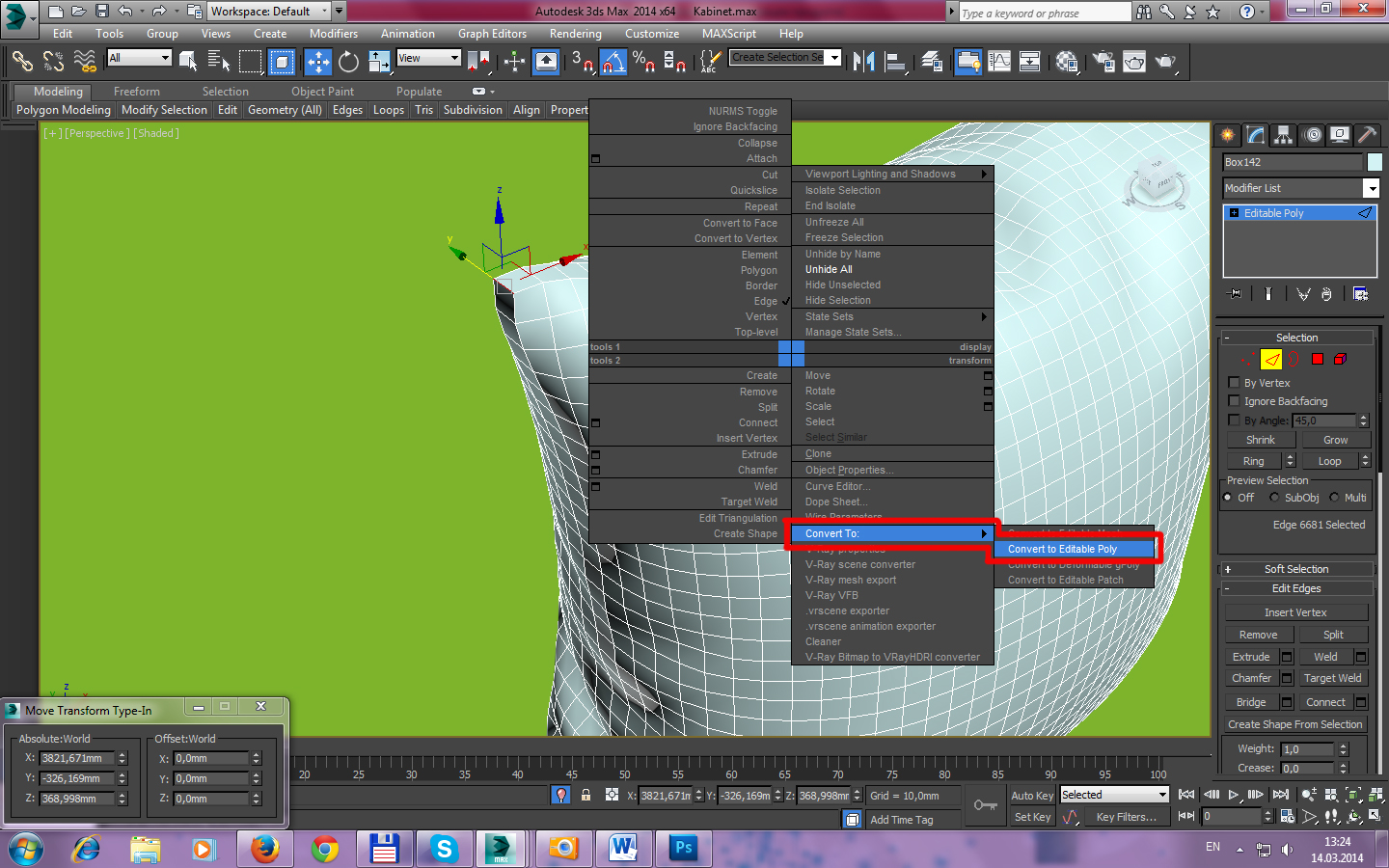The width and height of the screenshot is (1389, 868).
Task: Click the Bridge button
Action: pyautogui.click(x=1251, y=702)
